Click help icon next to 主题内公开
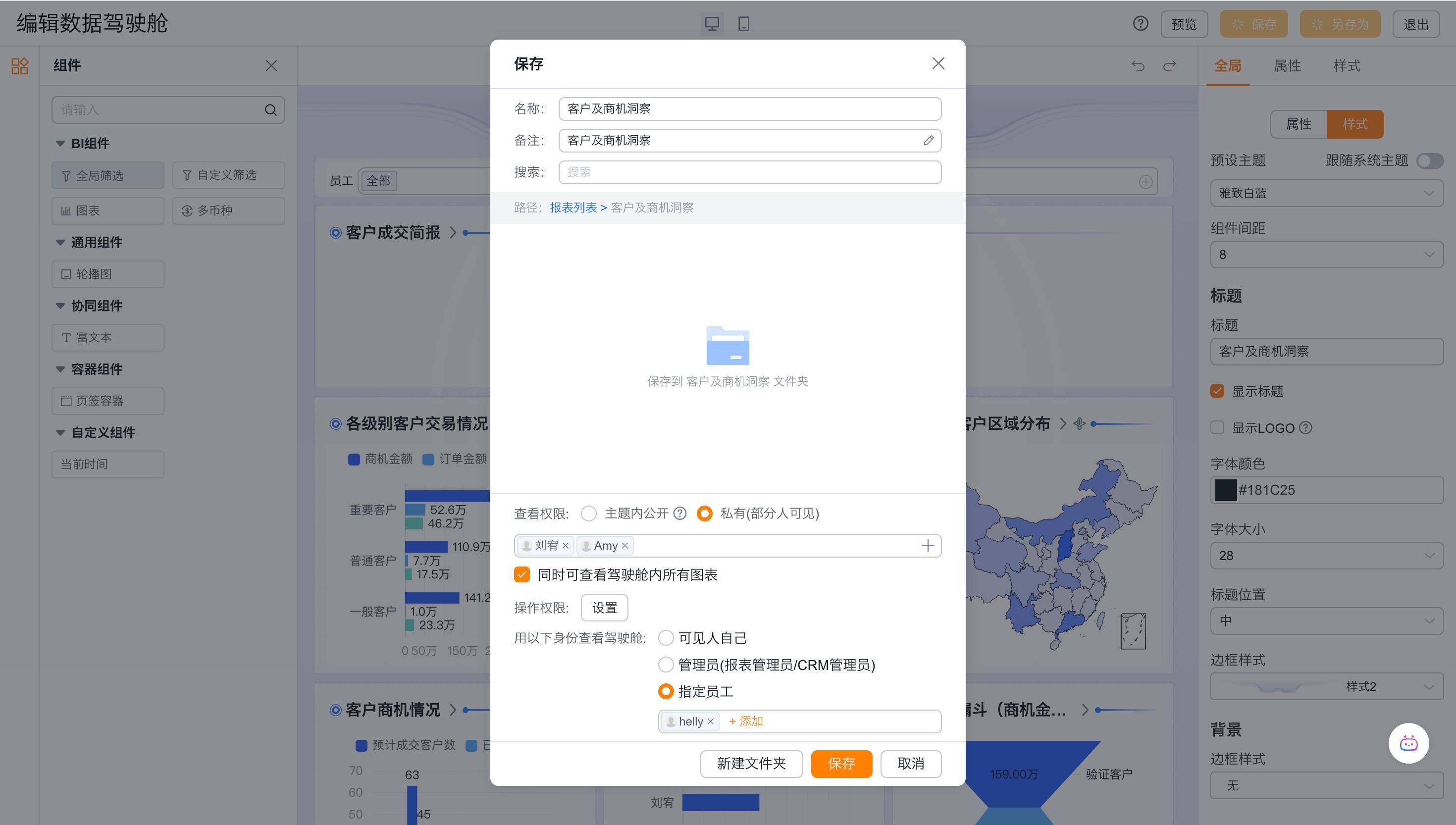 tap(680, 514)
